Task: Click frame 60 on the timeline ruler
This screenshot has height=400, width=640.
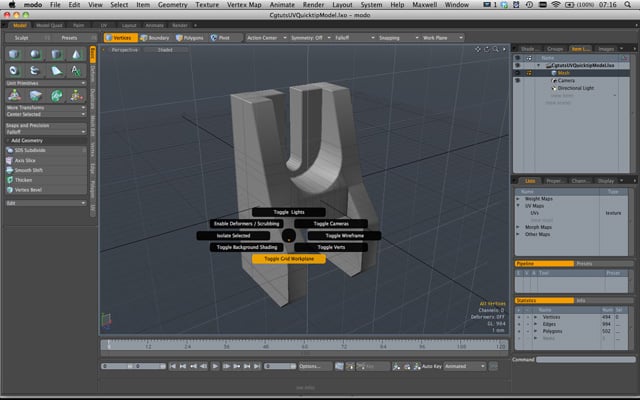Action: 305,348
